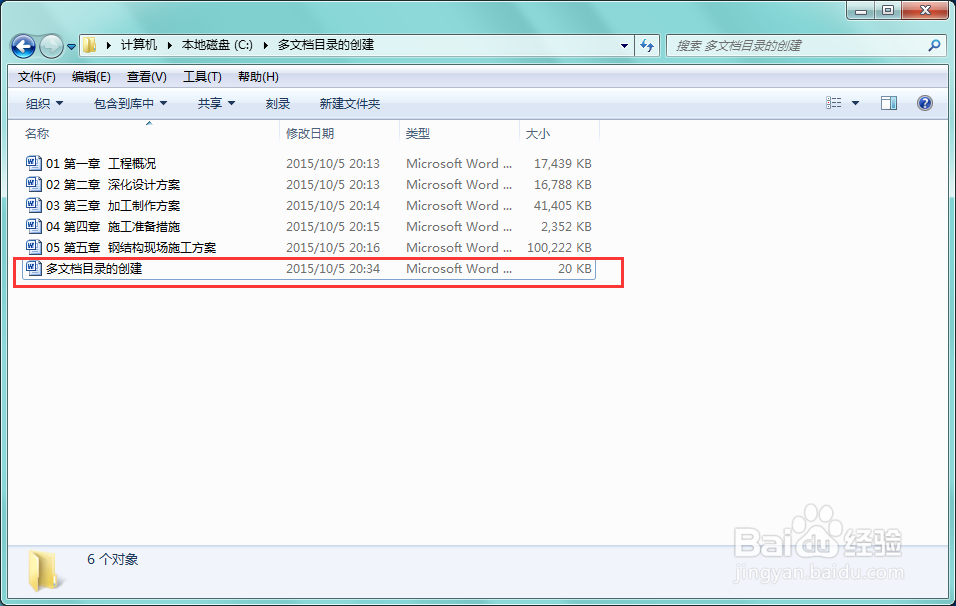Open Help with the question mark icon
This screenshot has height=606, width=956.
coord(924,103)
